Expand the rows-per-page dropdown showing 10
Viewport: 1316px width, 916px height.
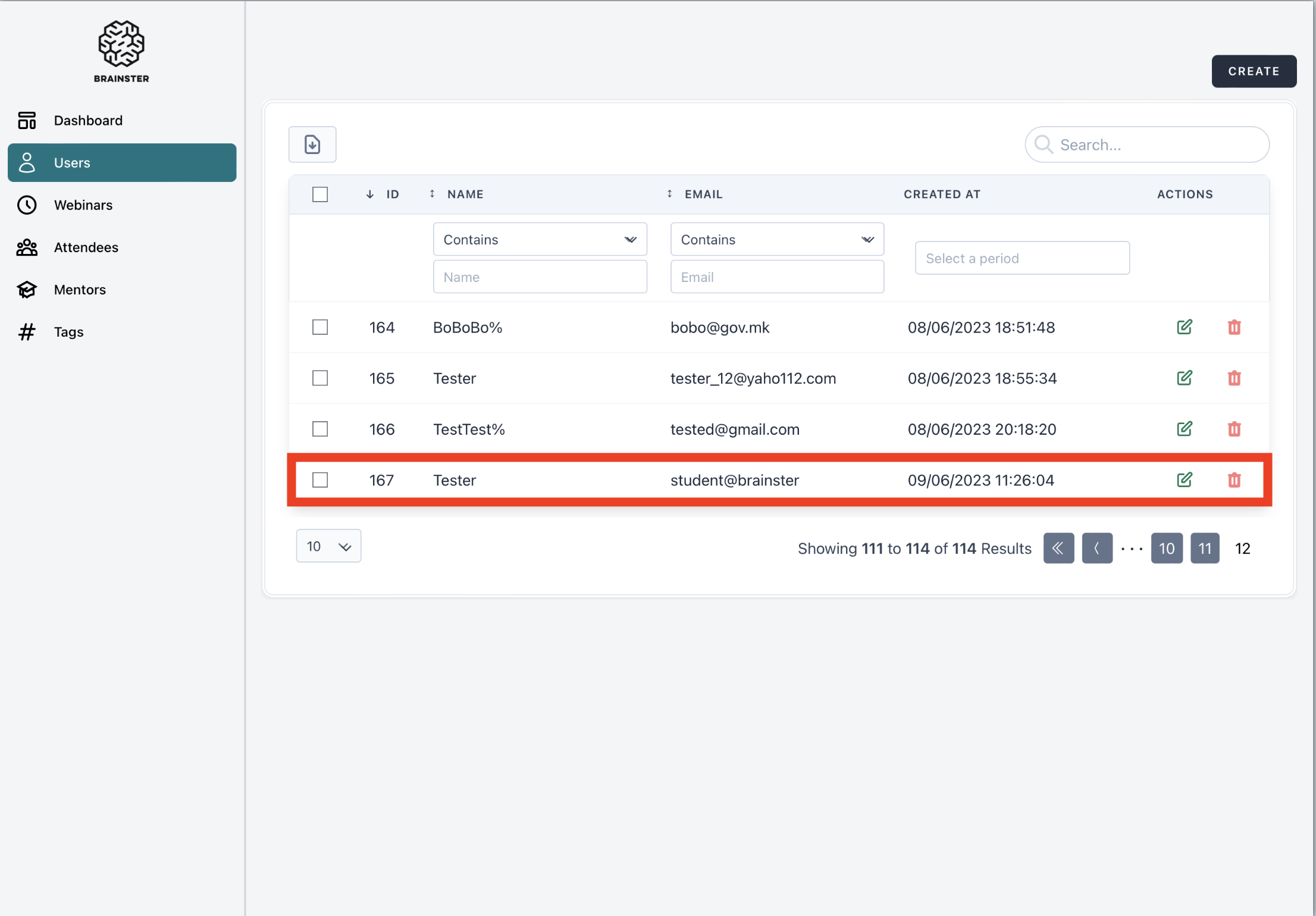pyautogui.click(x=328, y=546)
